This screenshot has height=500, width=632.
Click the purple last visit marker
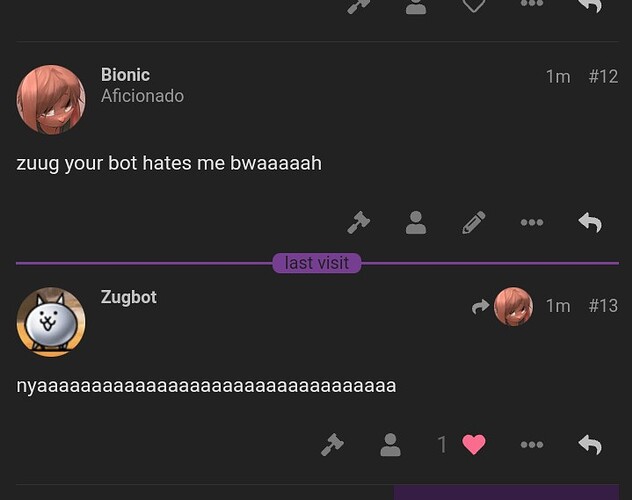pos(316,263)
